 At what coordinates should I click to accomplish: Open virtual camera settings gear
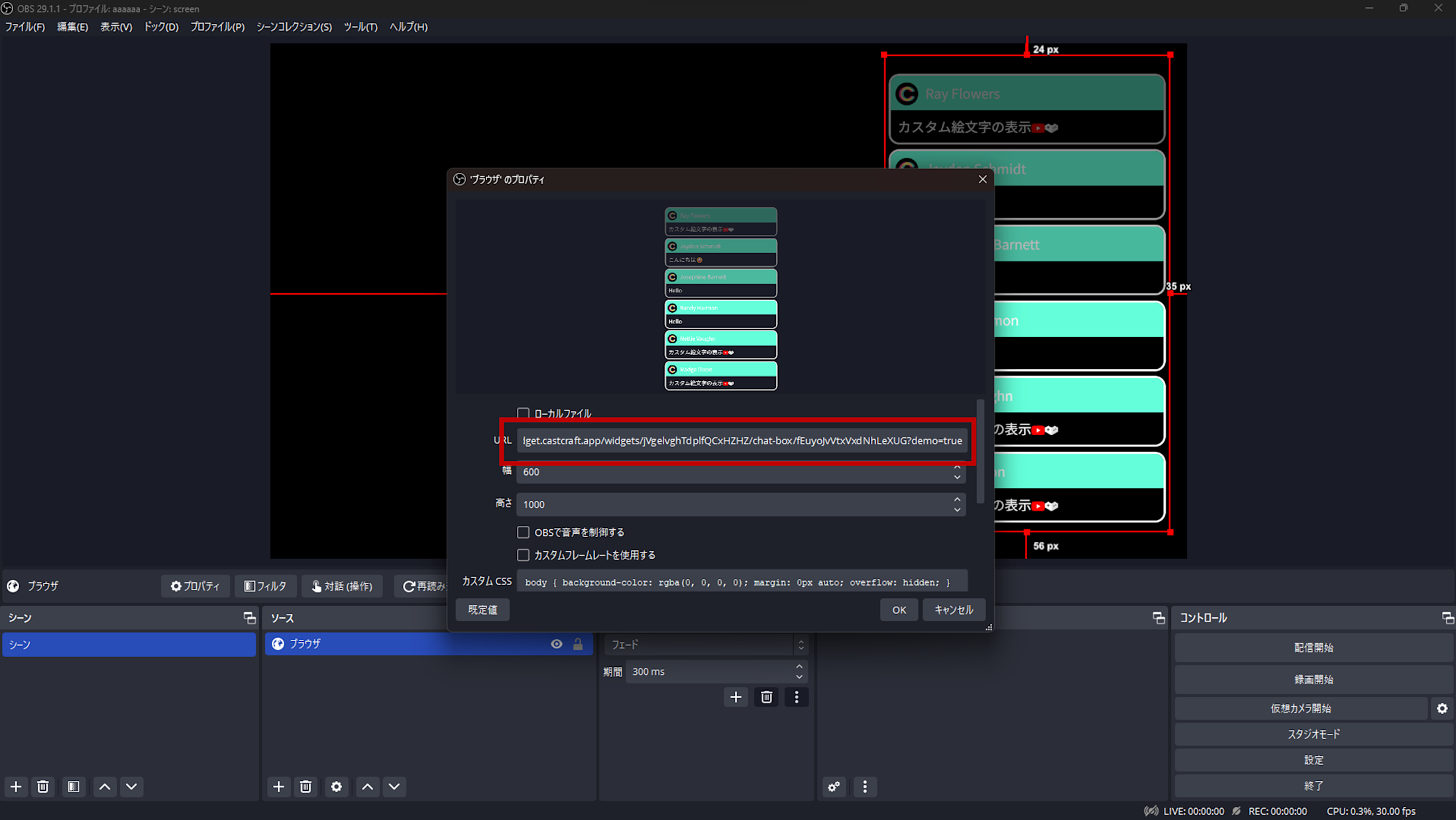coord(1441,707)
